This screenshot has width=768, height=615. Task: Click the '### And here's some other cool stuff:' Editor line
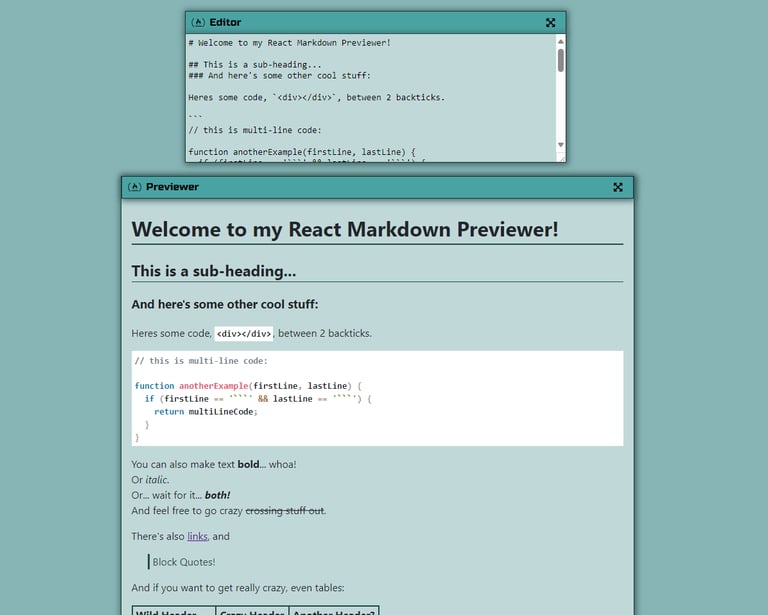coord(280,75)
